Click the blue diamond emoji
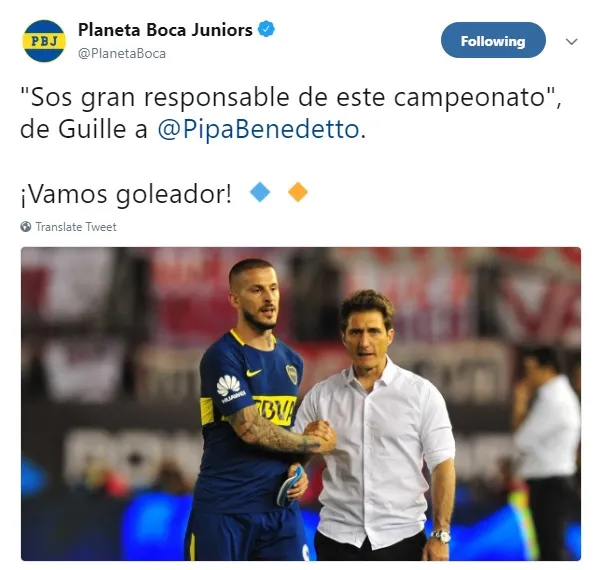The image size is (609, 570). coord(260,192)
